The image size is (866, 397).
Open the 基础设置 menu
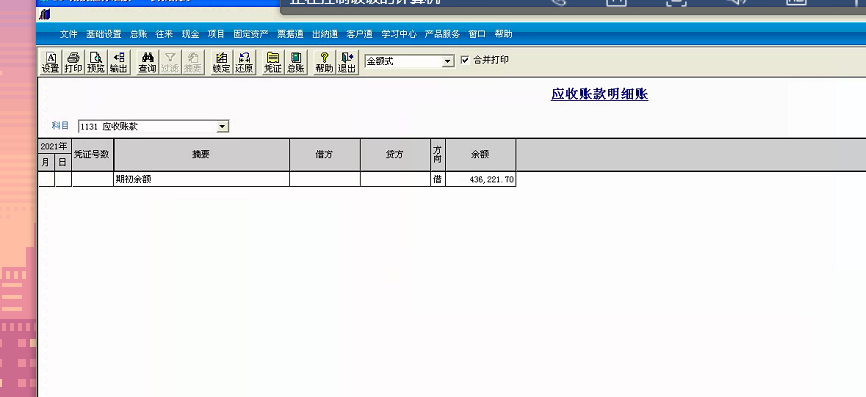[x=103, y=34]
